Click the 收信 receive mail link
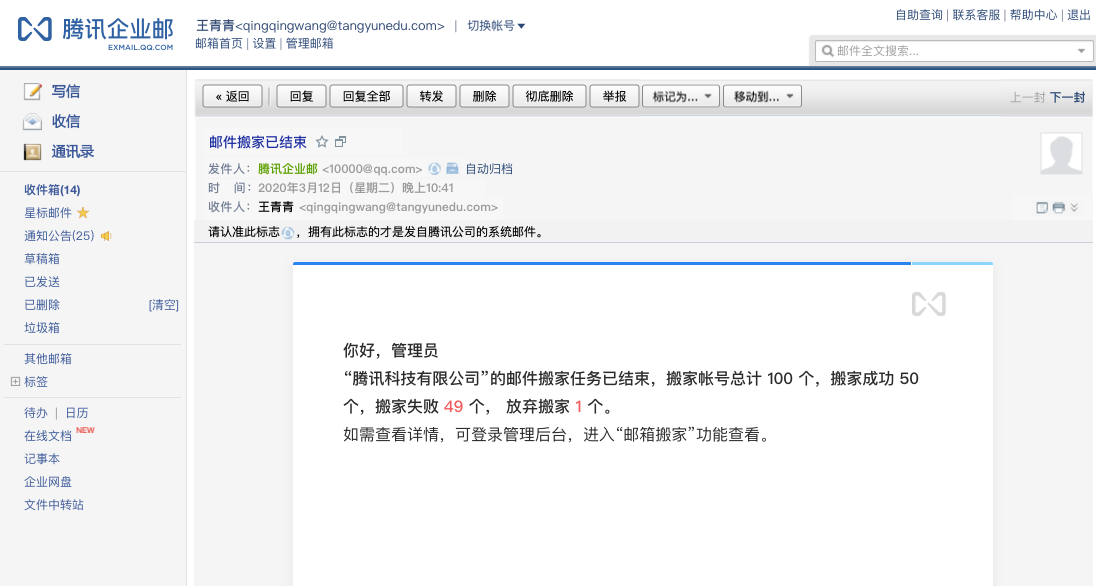Viewport: 1096px width, 586px height. 66,122
